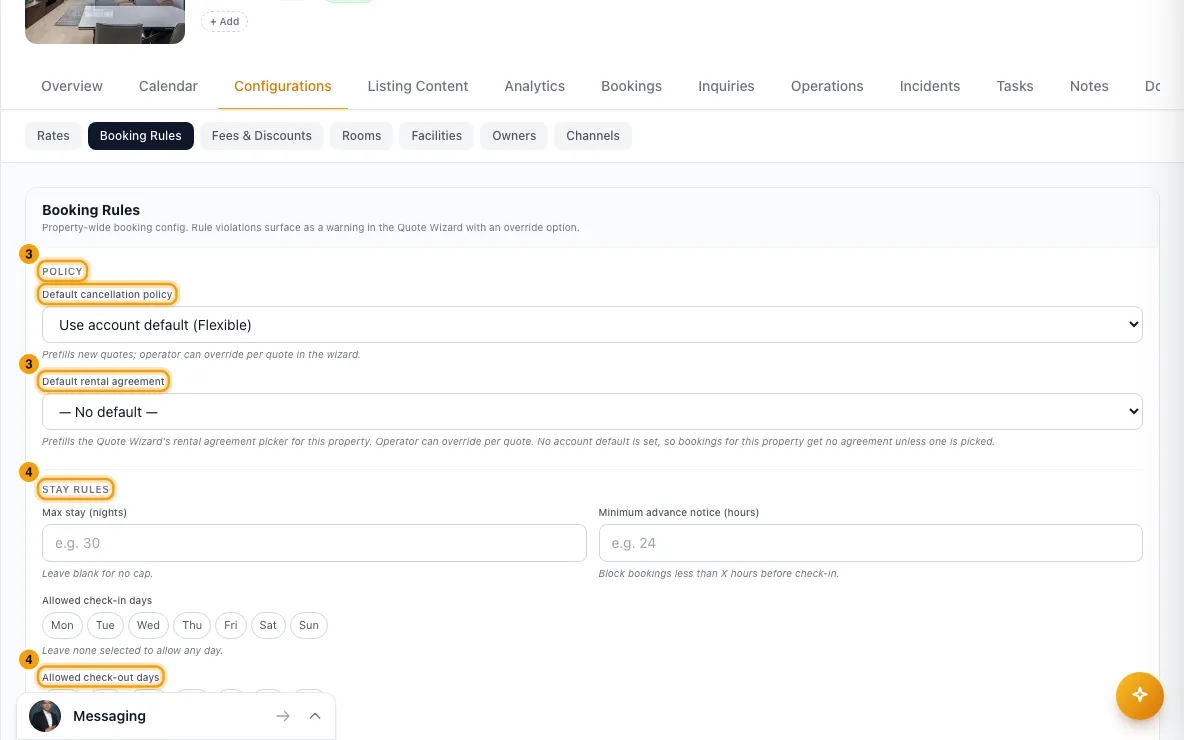1184x740 pixels.
Task: Select the Rates sub-tab
Action: click(53, 136)
